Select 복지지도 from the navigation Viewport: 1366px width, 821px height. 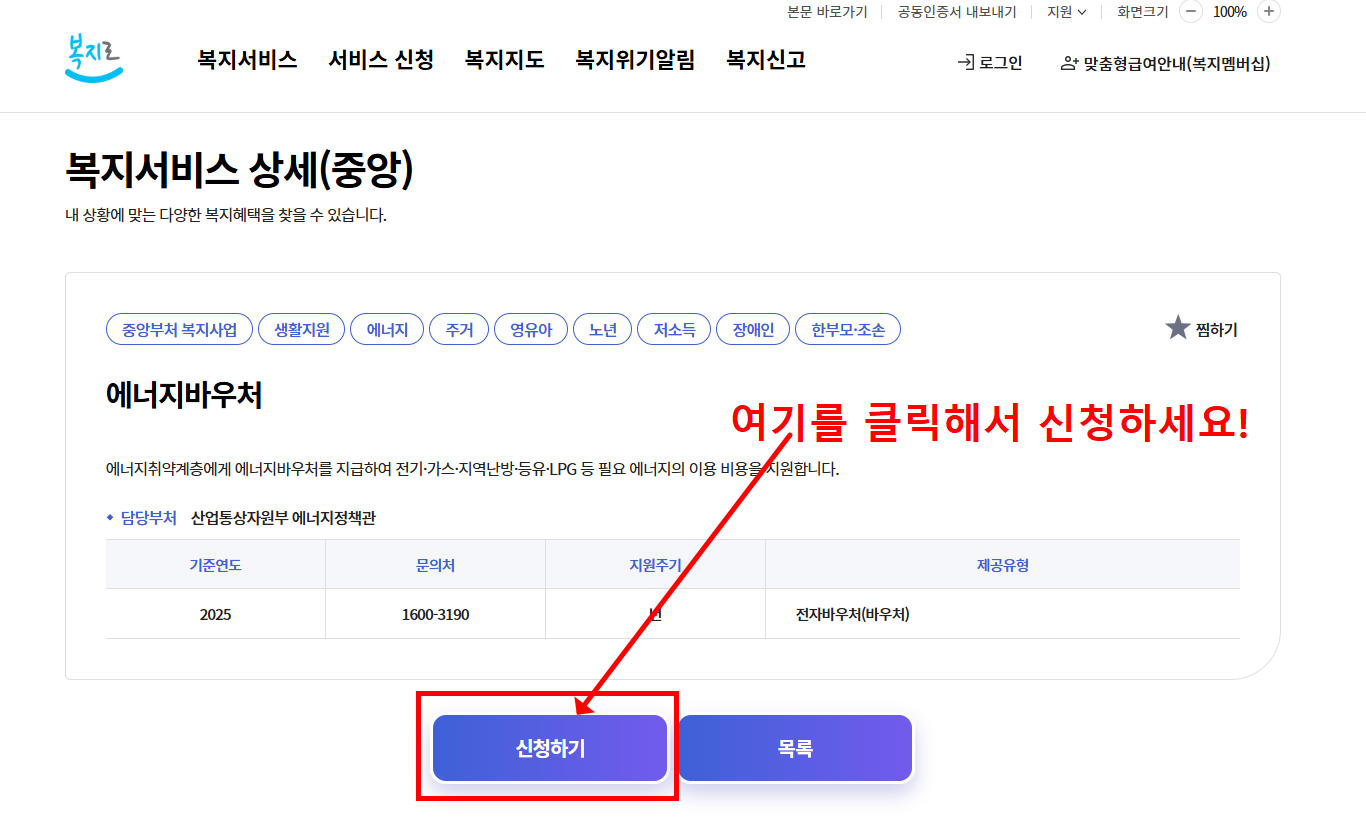(504, 60)
